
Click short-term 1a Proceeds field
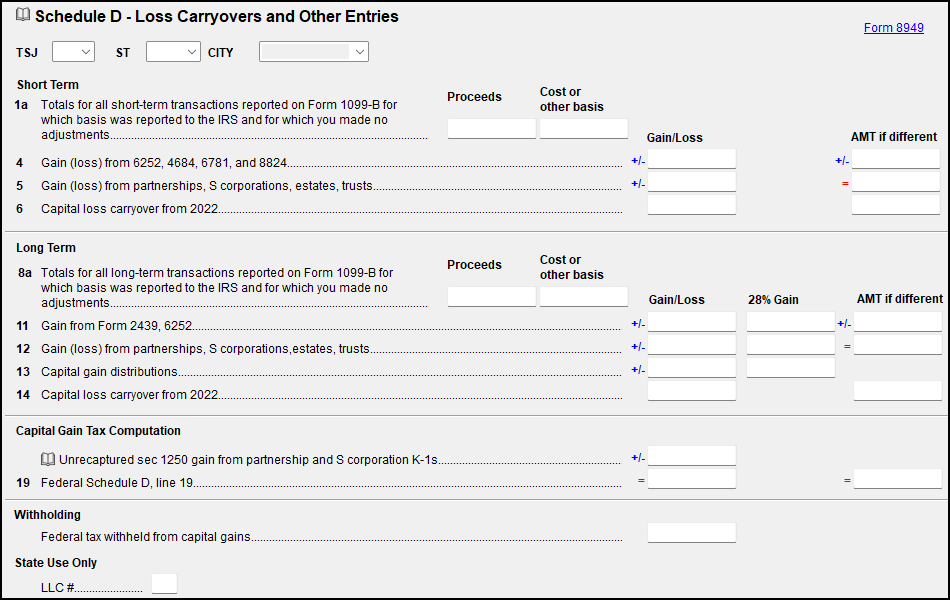click(x=491, y=129)
